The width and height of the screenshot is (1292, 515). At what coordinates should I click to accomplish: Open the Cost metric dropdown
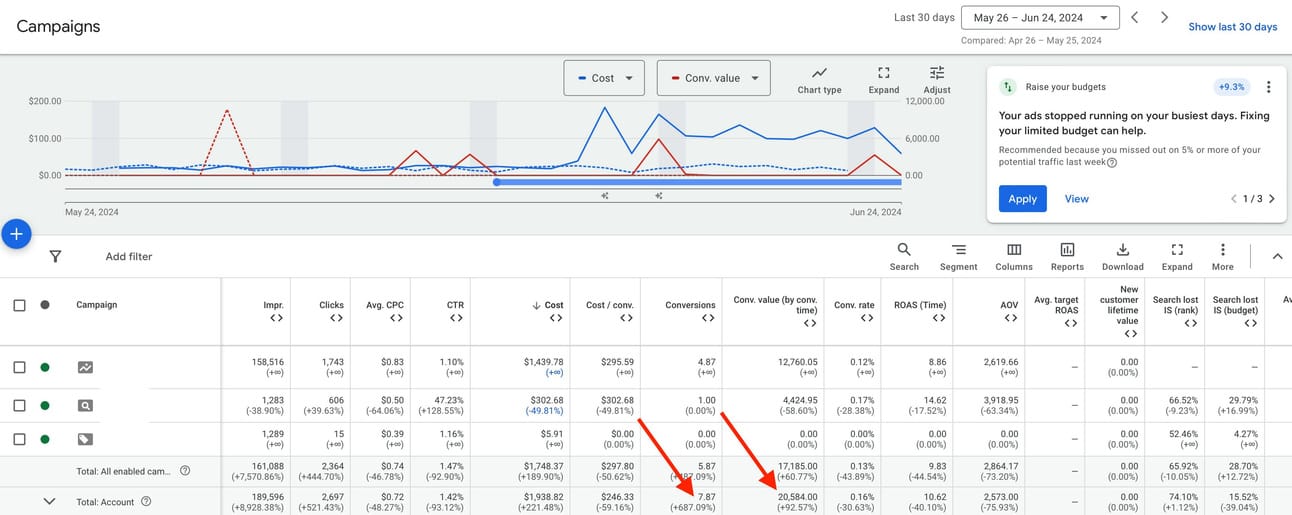604,78
